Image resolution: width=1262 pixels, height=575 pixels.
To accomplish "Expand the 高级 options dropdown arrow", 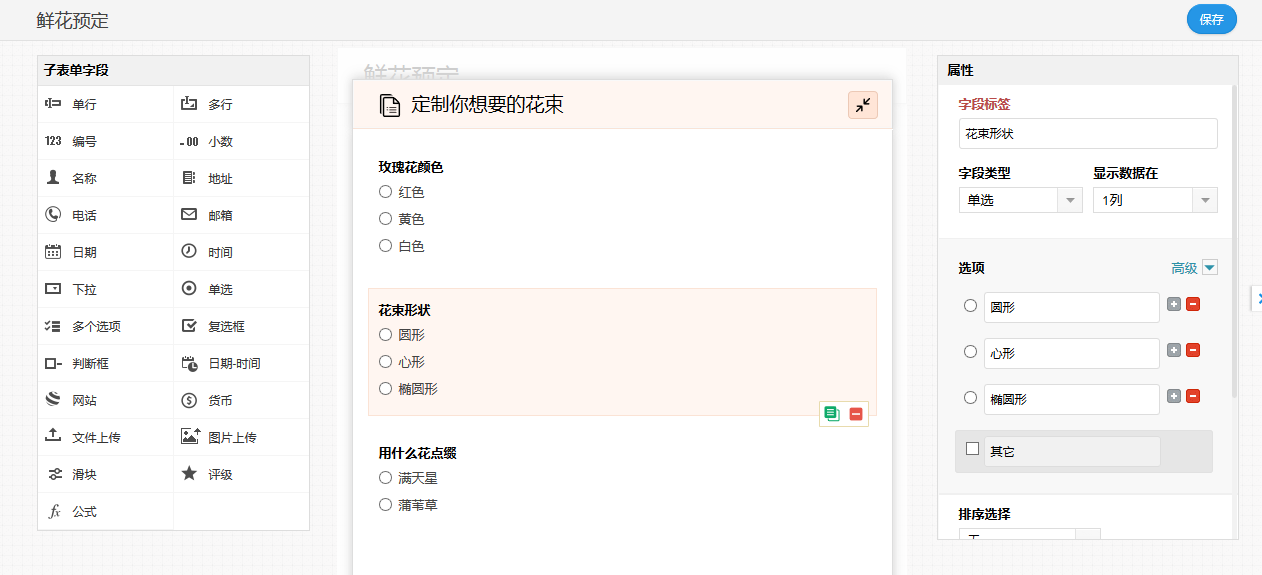I will point(1210,268).
